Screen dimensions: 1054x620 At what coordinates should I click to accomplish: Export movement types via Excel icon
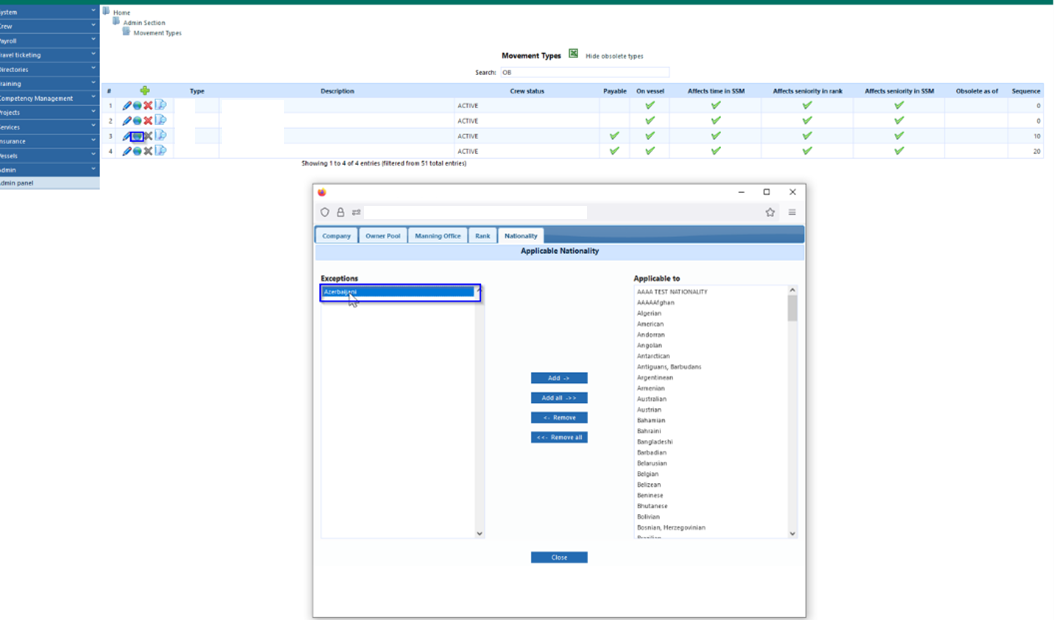pyautogui.click(x=573, y=54)
